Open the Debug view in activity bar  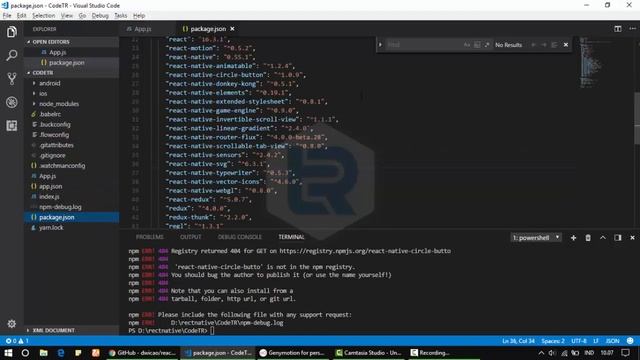coord(11,102)
